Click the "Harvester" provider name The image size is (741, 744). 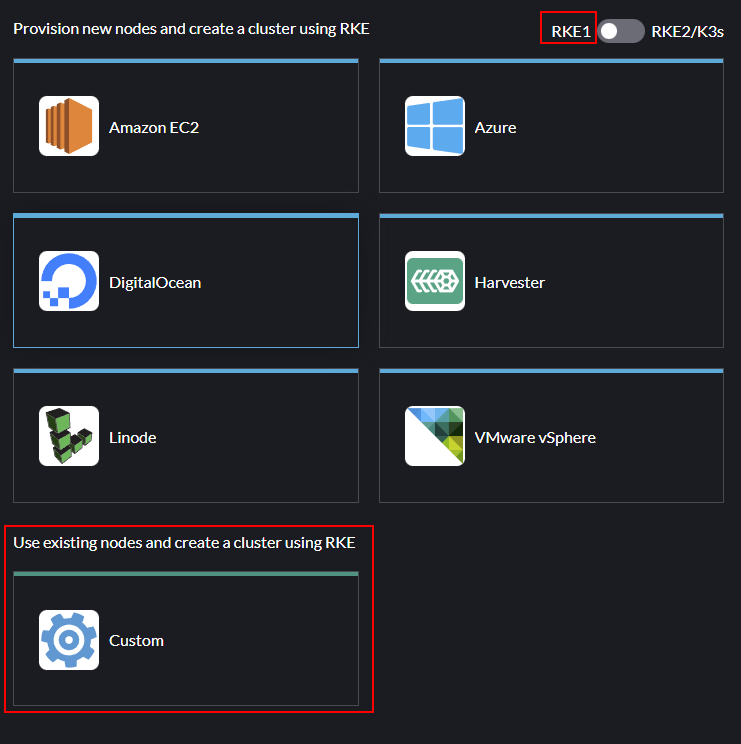click(510, 283)
